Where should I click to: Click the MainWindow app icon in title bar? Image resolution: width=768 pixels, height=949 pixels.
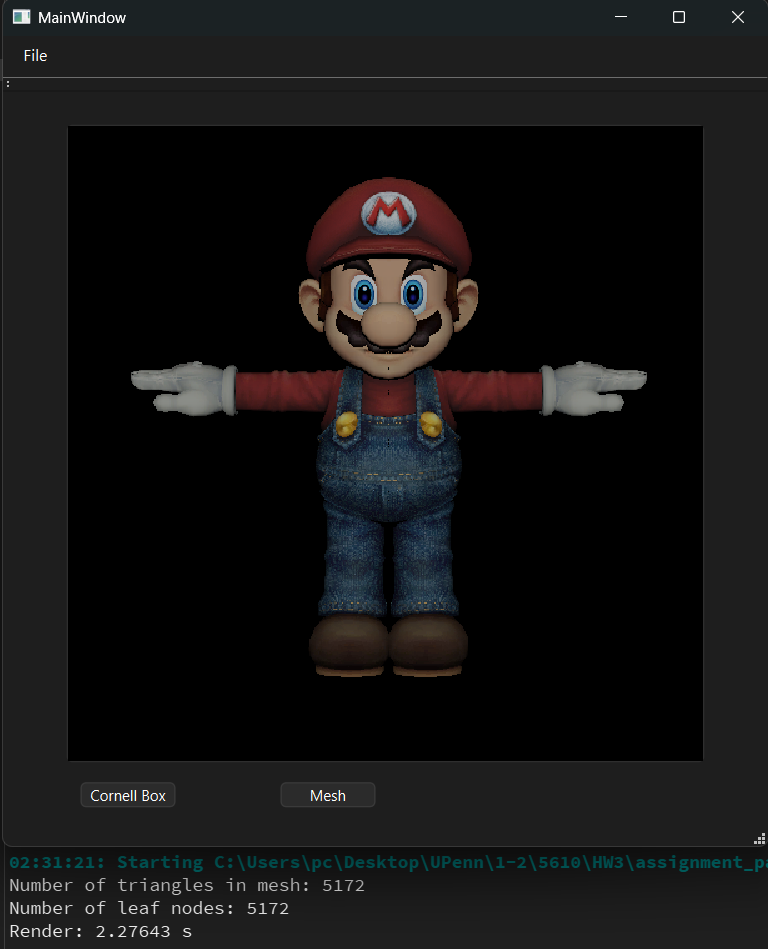point(21,17)
